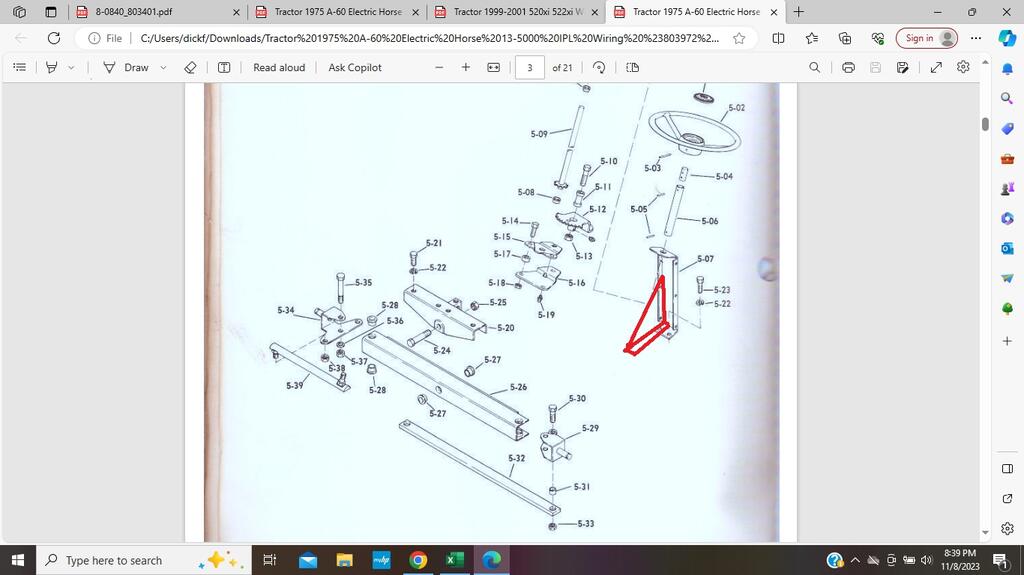The image size is (1024, 575).
Task: Expand the Highlight tool dropdown arrow
Action: (71, 67)
